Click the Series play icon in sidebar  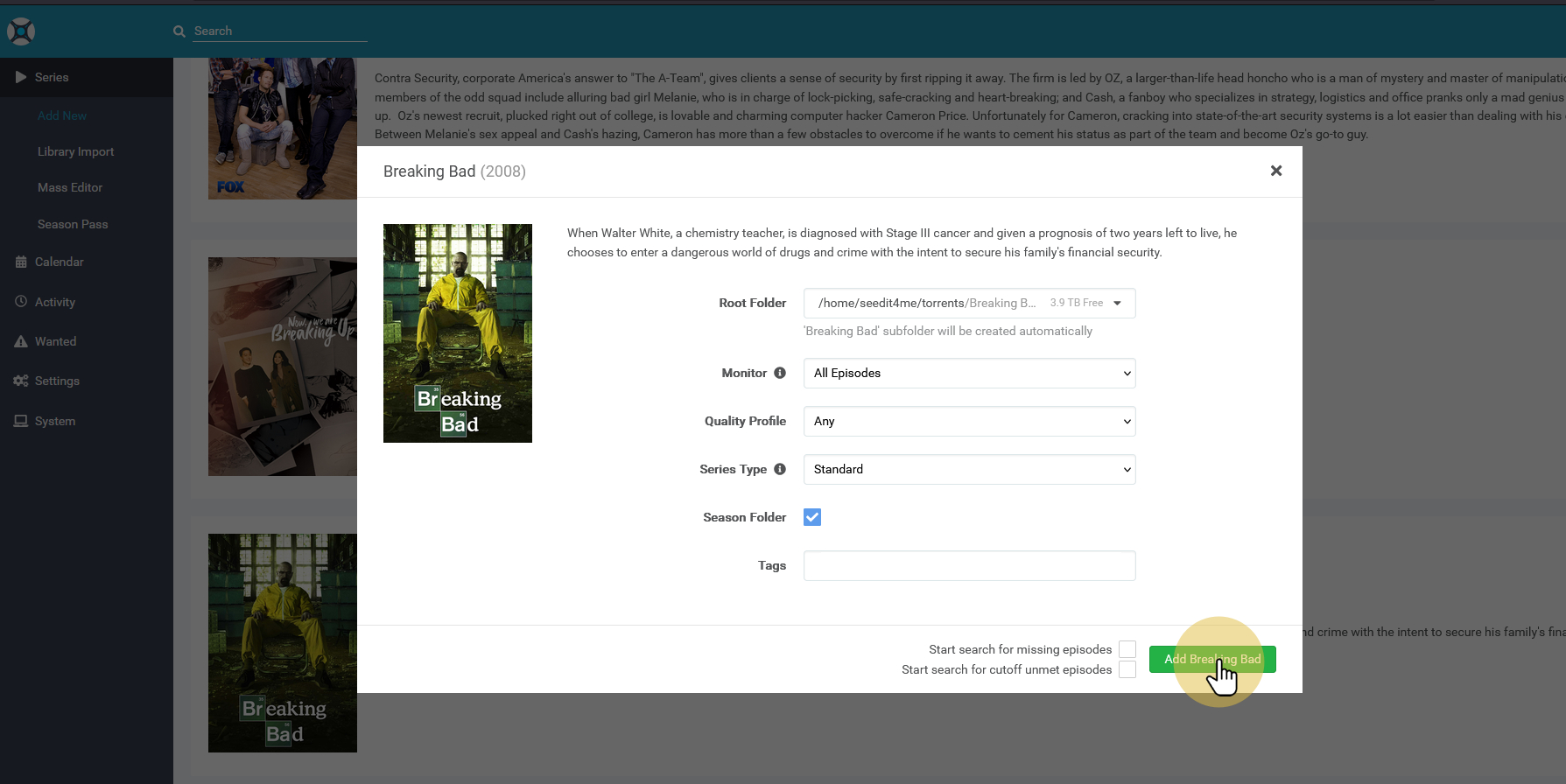pyautogui.click(x=21, y=77)
